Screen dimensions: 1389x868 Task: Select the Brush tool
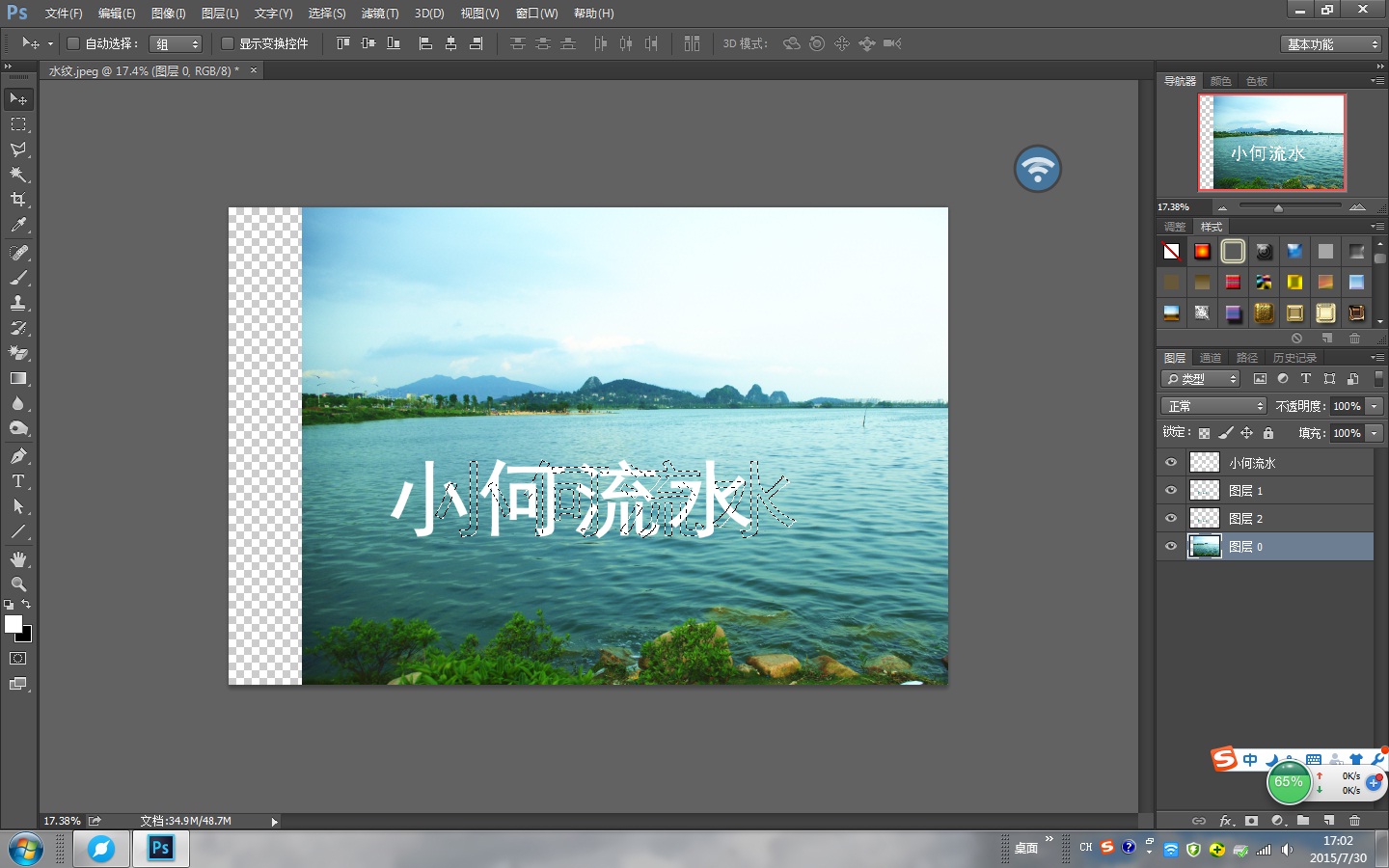point(18,278)
